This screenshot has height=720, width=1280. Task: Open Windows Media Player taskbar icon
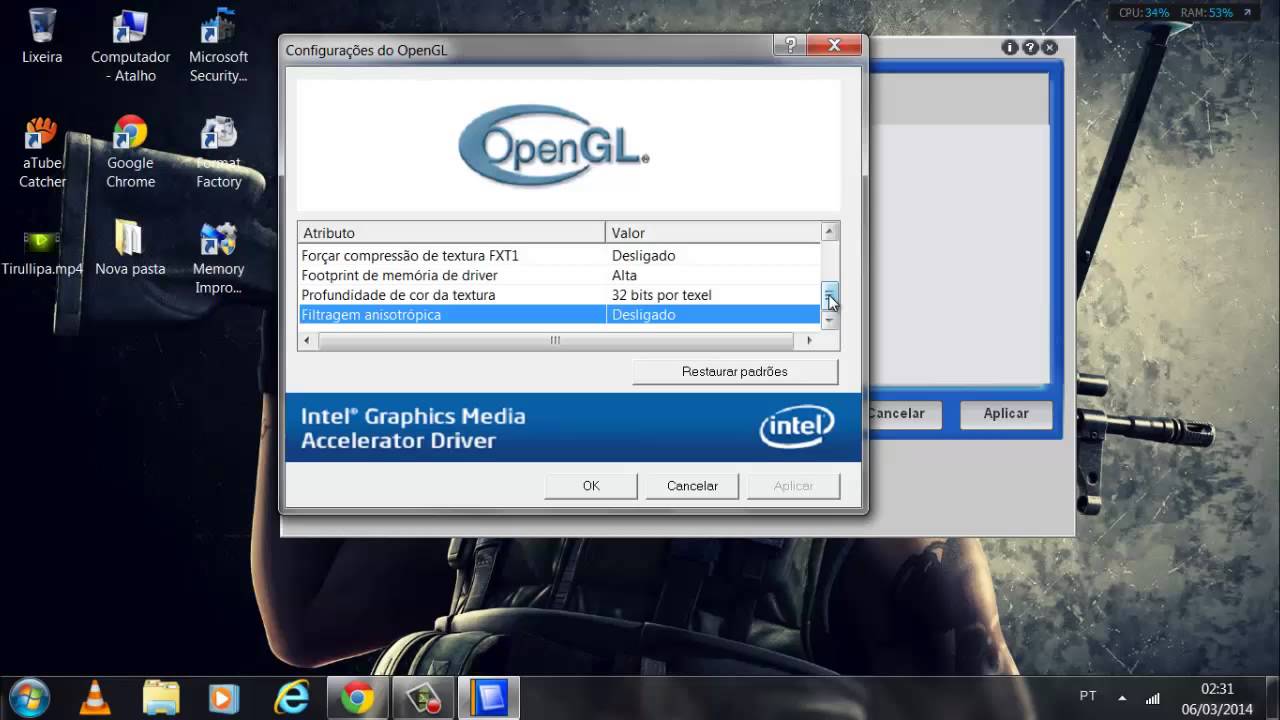tap(225, 697)
